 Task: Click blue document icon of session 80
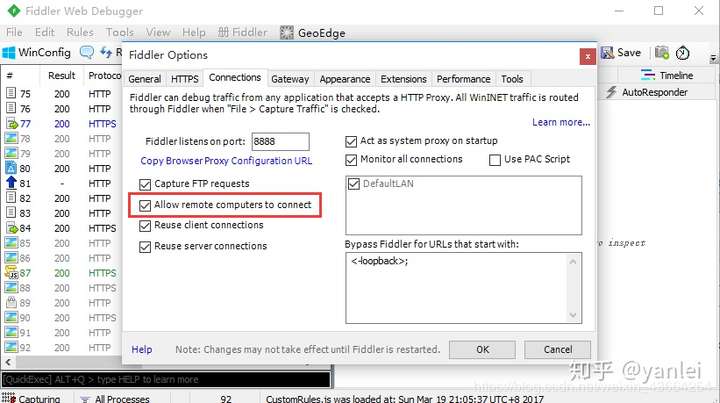(x=11, y=168)
